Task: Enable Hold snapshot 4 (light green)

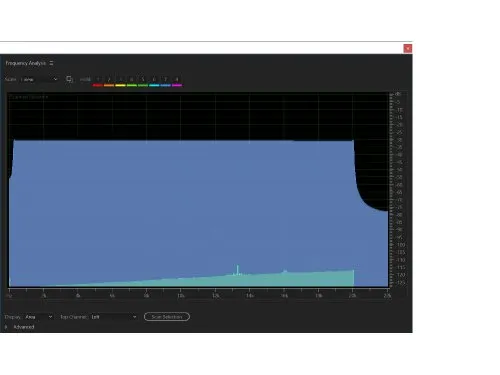Action: tap(132, 82)
